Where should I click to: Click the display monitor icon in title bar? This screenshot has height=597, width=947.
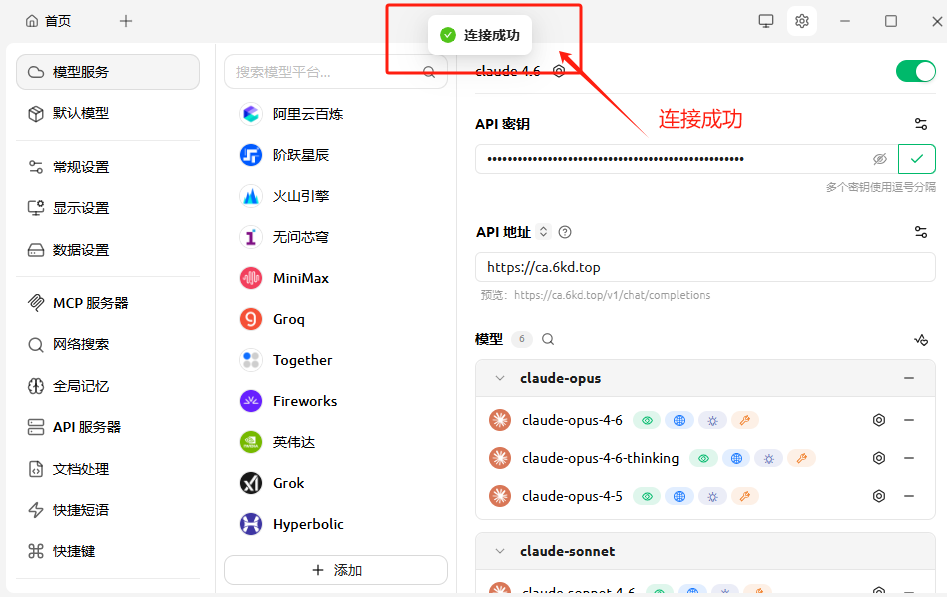(x=766, y=21)
